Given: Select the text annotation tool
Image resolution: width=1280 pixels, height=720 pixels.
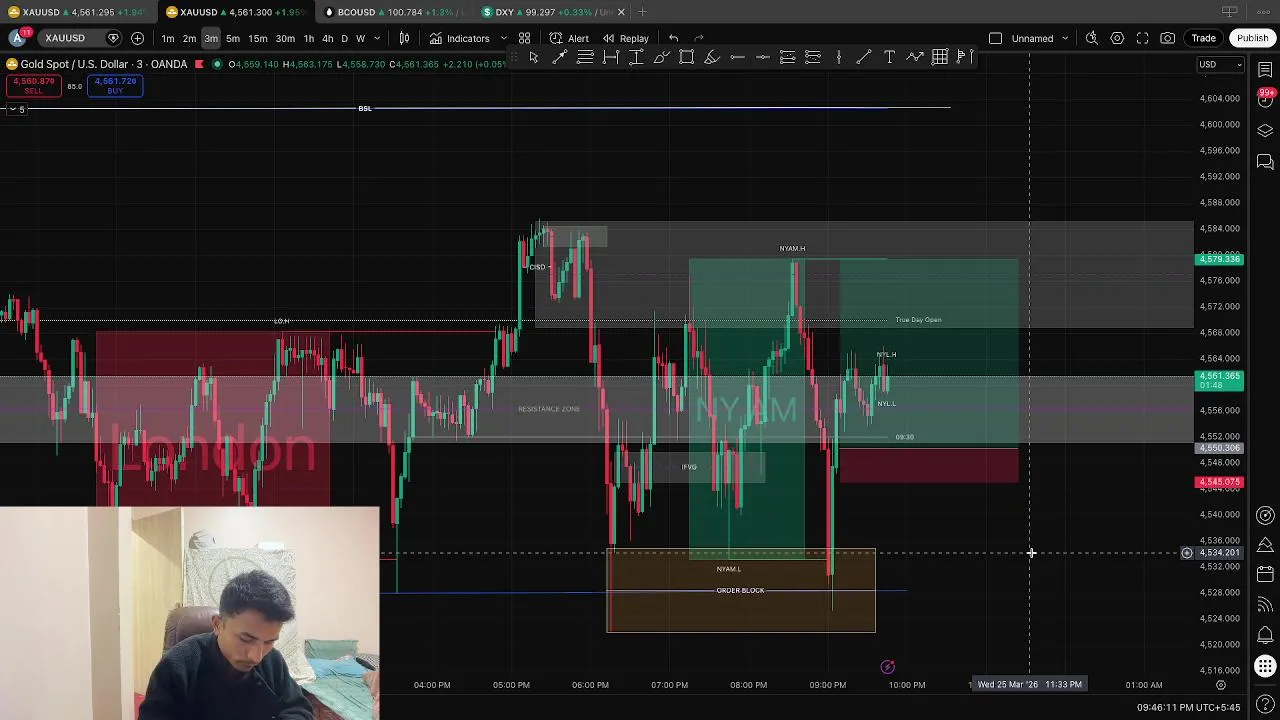Looking at the screenshot, I should click(889, 58).
